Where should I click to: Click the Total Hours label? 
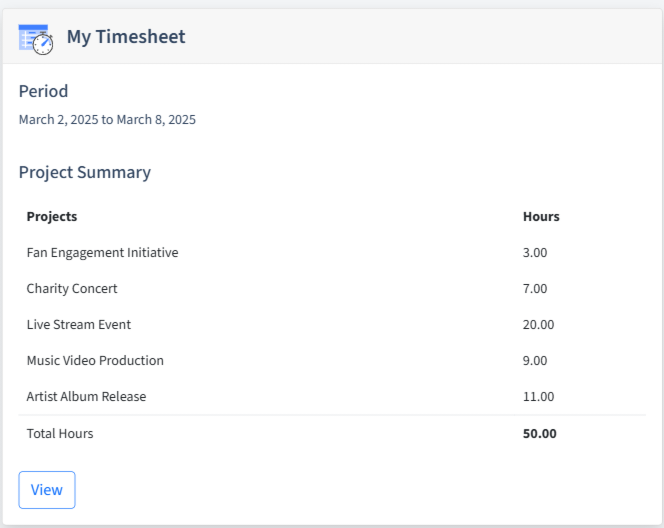(60, 434)
